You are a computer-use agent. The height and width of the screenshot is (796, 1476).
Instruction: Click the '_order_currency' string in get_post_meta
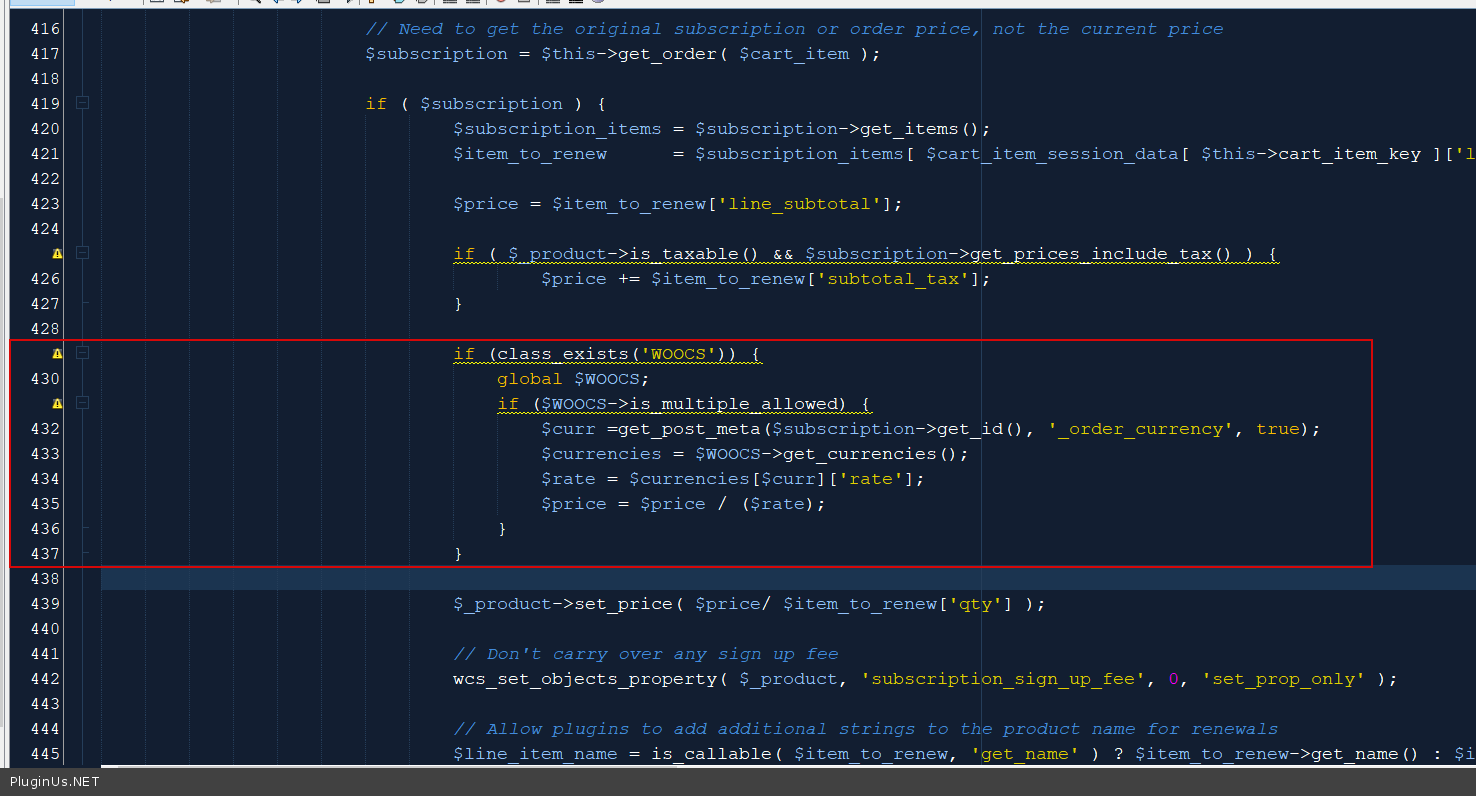pyautogui.click(x=1142, y=429)
